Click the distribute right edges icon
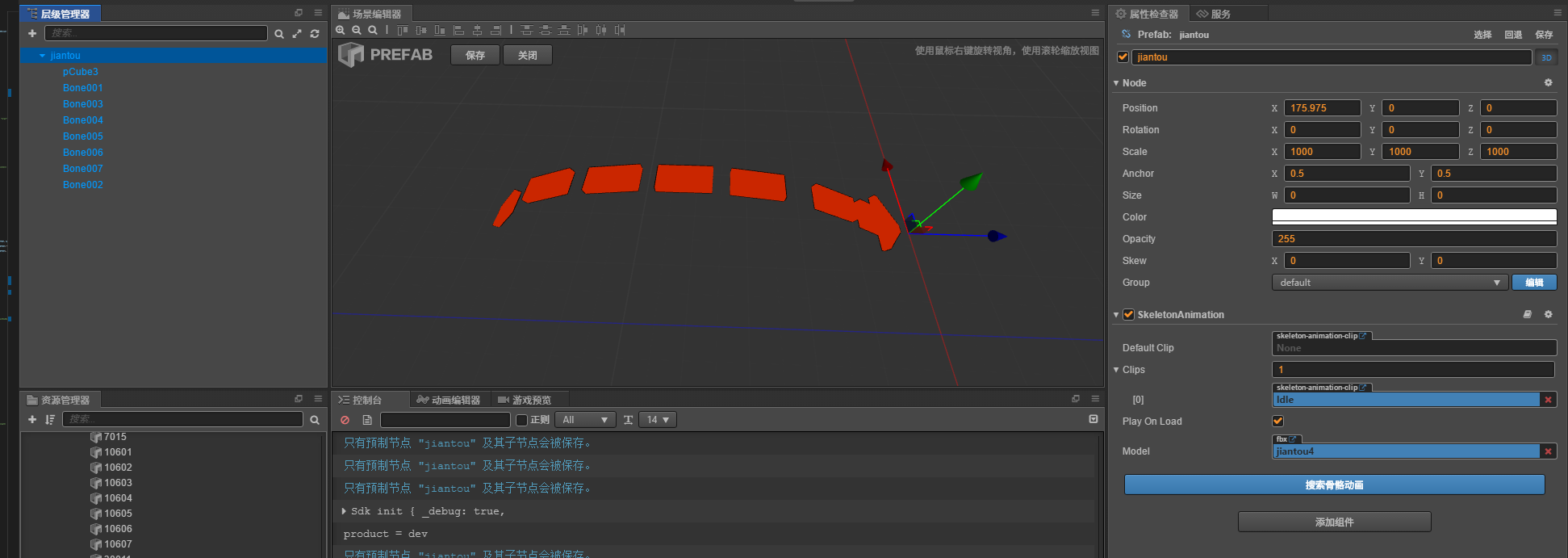The image size is (1568, 558). (x=619, y=30)
